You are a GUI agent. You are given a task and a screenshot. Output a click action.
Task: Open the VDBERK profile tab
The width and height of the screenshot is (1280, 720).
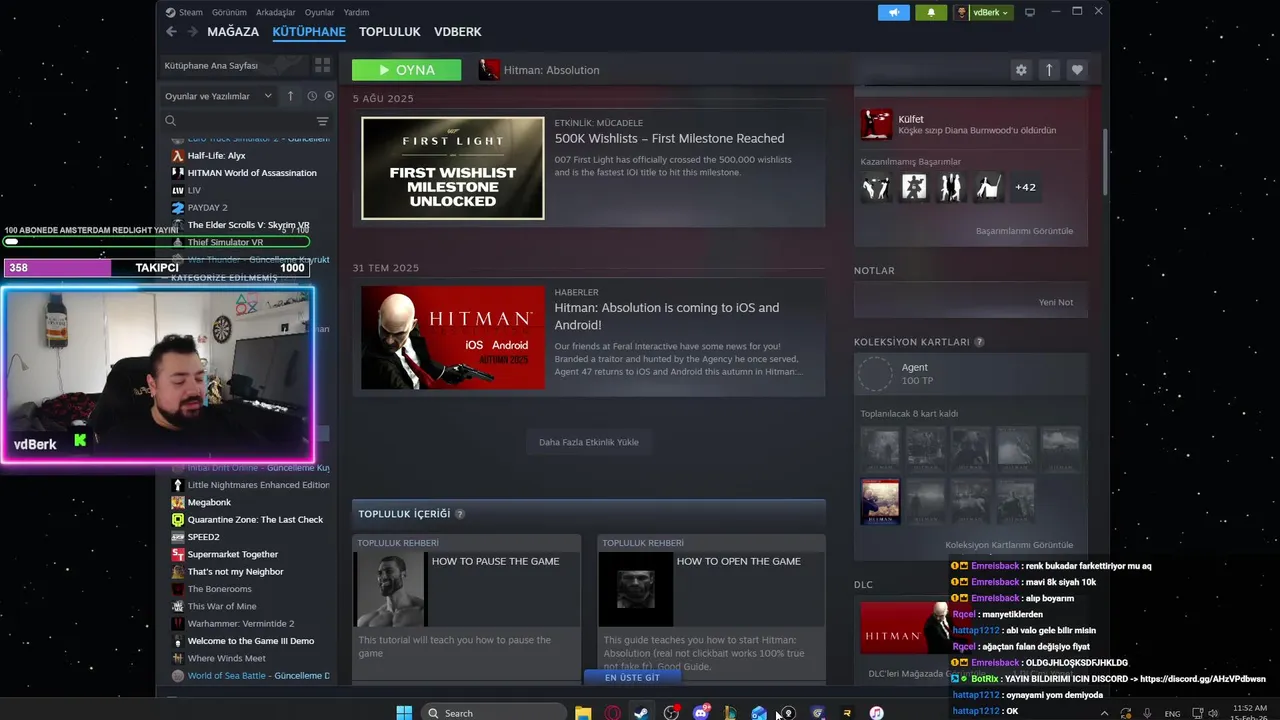point(458,32)
